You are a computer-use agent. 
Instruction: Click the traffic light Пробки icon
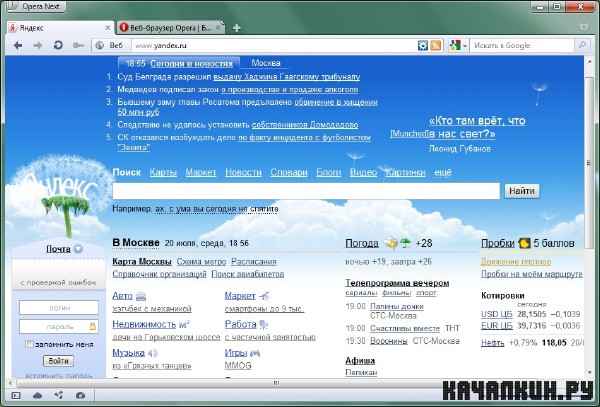coord(524,243)
